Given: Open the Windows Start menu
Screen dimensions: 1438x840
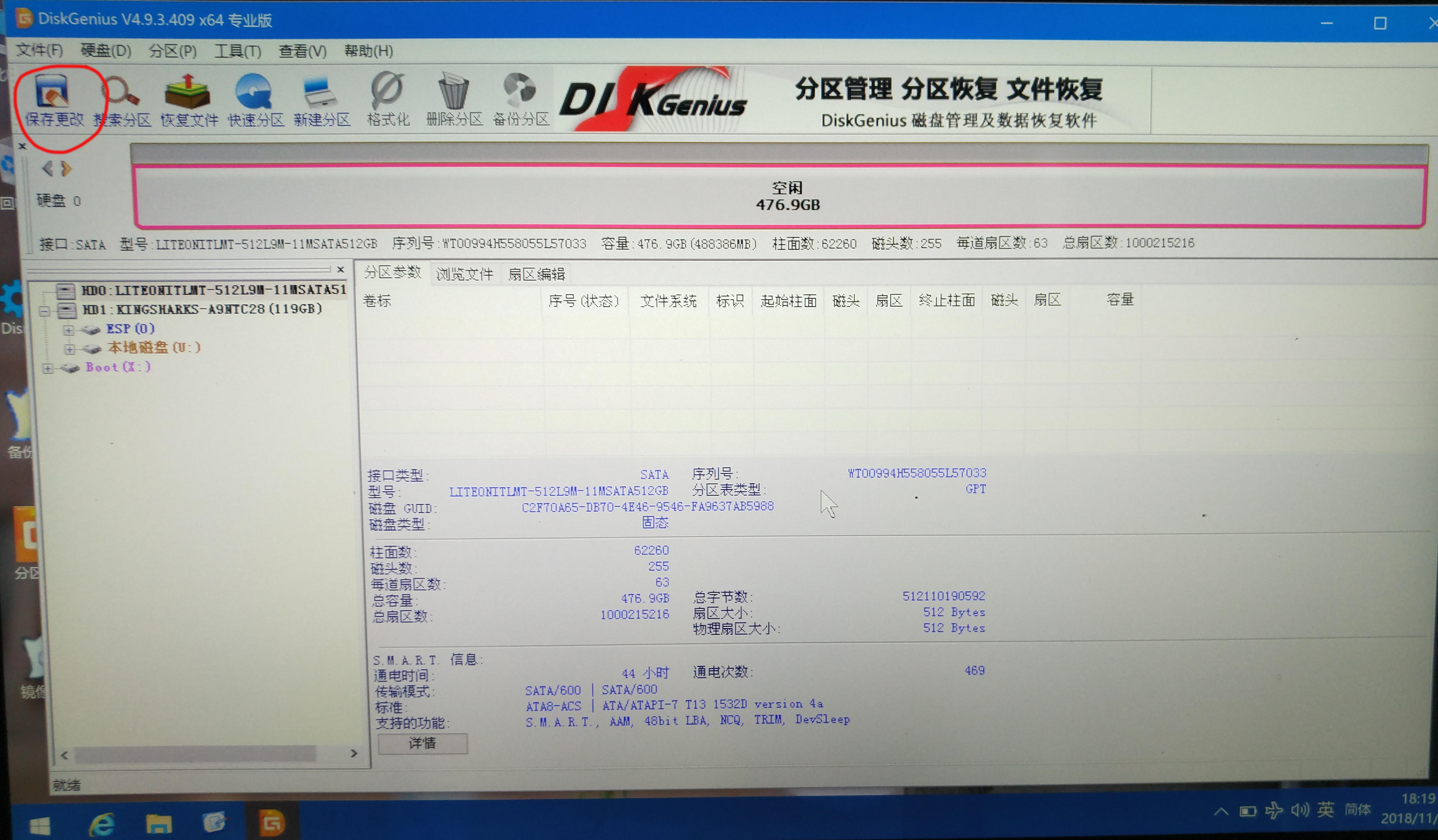Looking at the screenshot, I should [x=39, y=825].
